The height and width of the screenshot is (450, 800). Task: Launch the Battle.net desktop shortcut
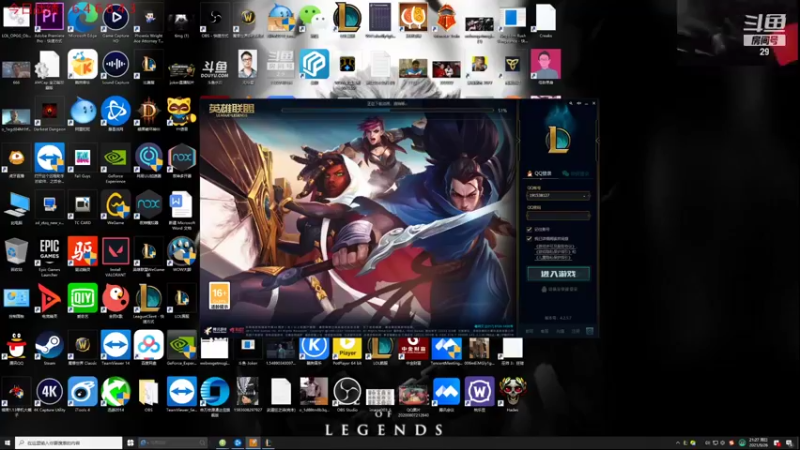click(x=116, y=111)
